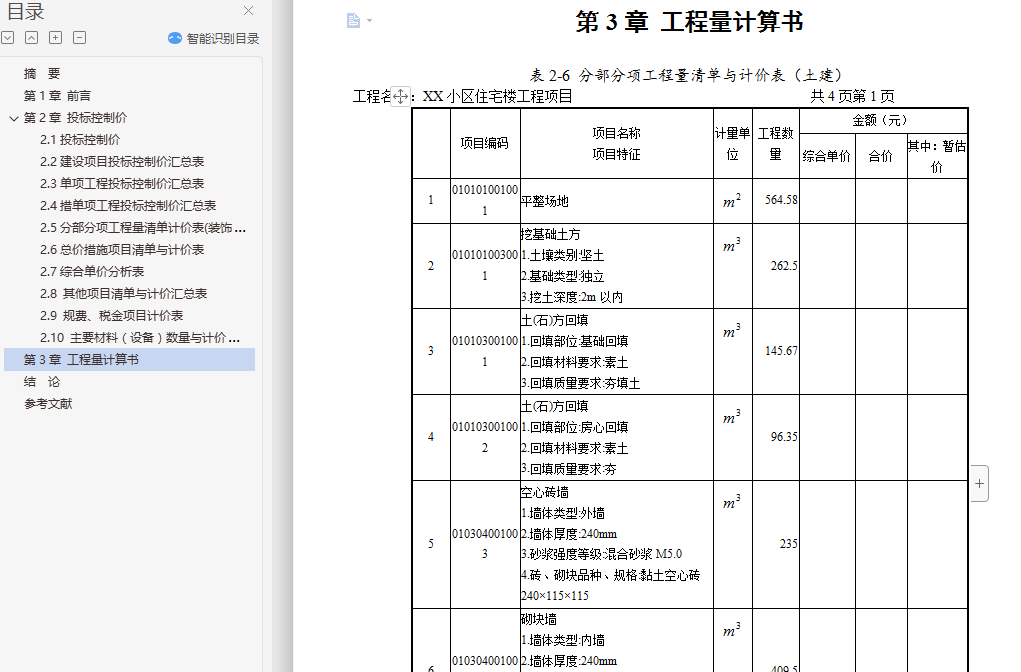This screenshot has width=1021, height=672.
Task: Click the 工程数量 header cell
Action: [x=776, y=143]
